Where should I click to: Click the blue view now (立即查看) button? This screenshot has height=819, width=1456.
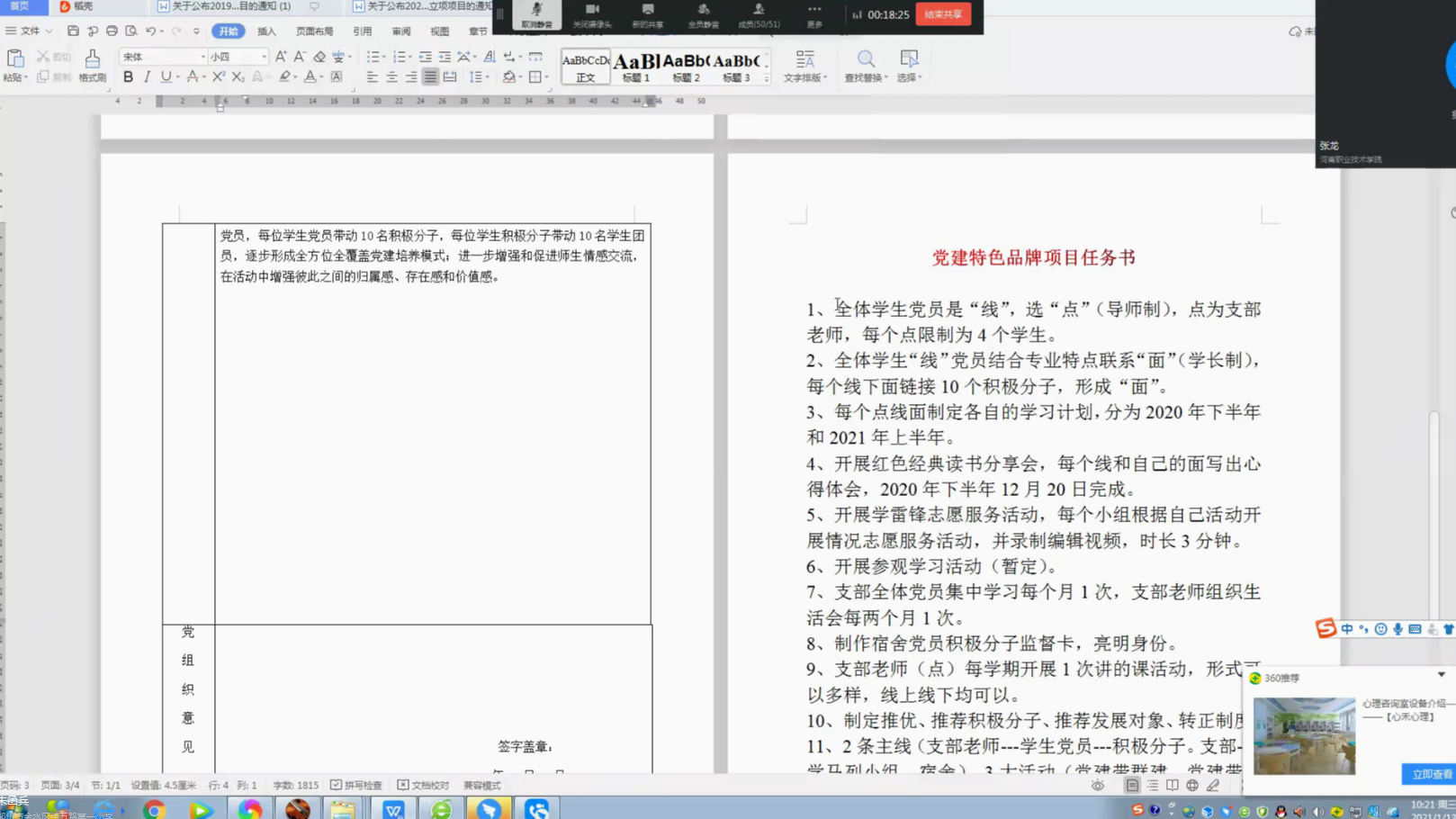[1429, 774]
